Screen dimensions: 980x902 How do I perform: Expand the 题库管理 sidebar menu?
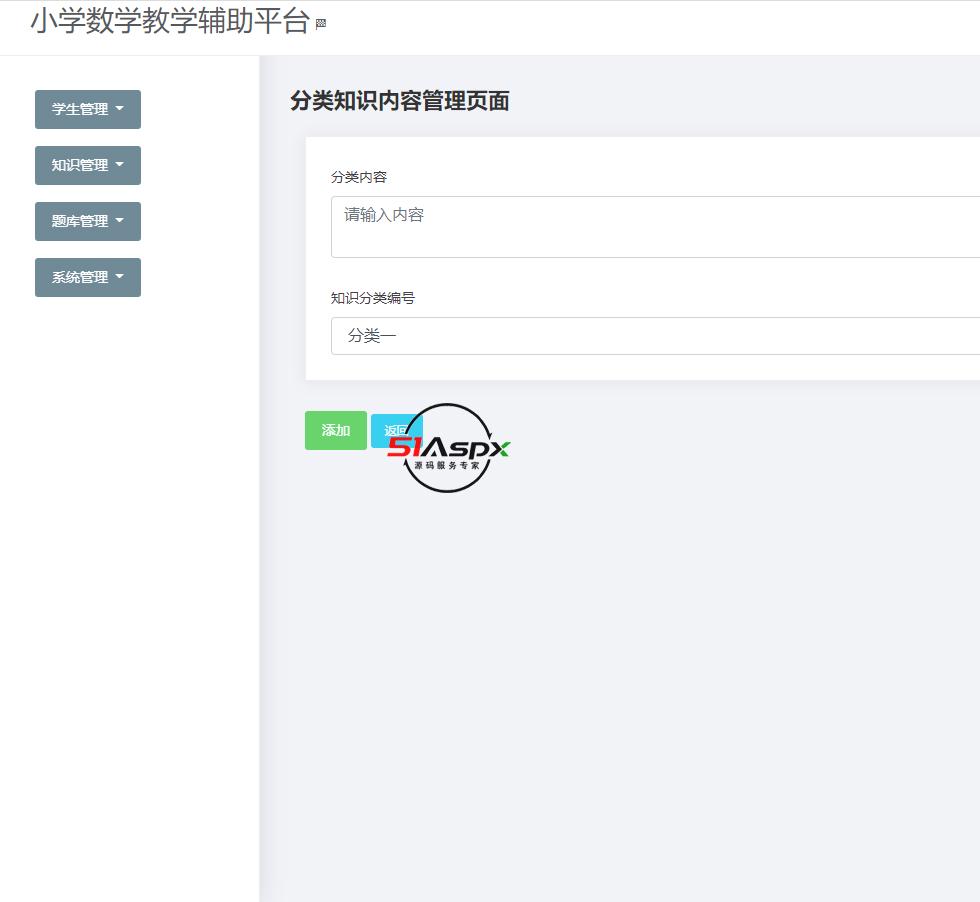pyautogui.click(x=87, y=221)
